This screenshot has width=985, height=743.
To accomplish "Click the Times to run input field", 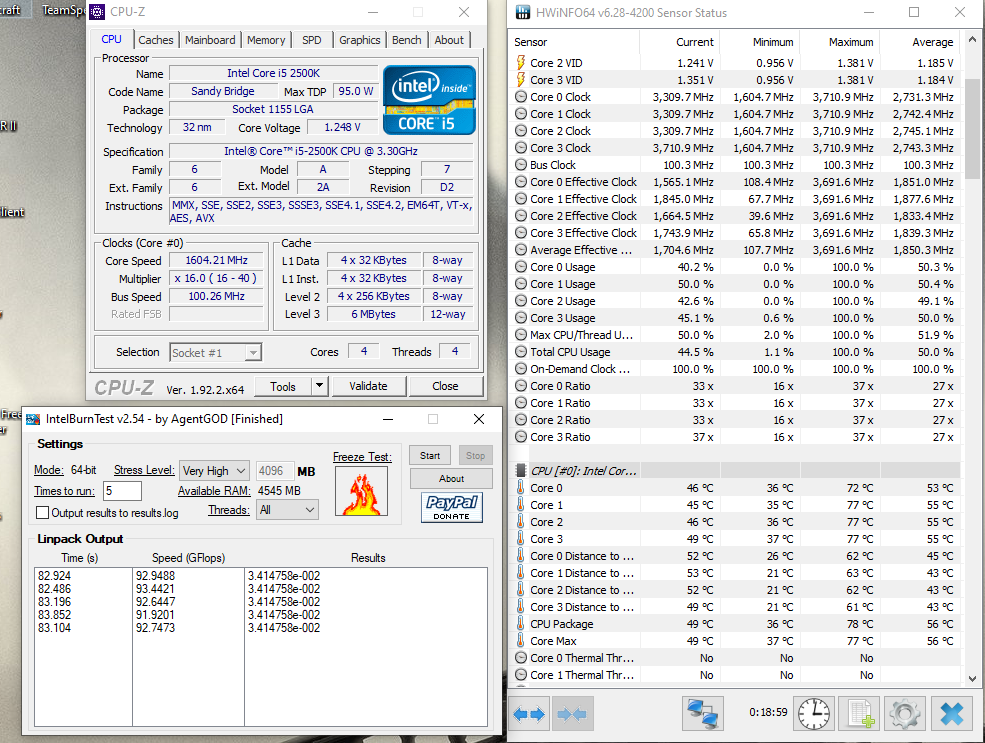I will click(x=122, y=491).
